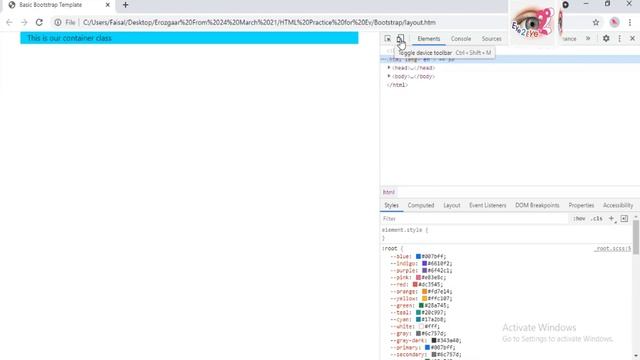Select the Styles tab
Image resolution: width=640 pixels, height=360 pixels.
tap(391, 205)
